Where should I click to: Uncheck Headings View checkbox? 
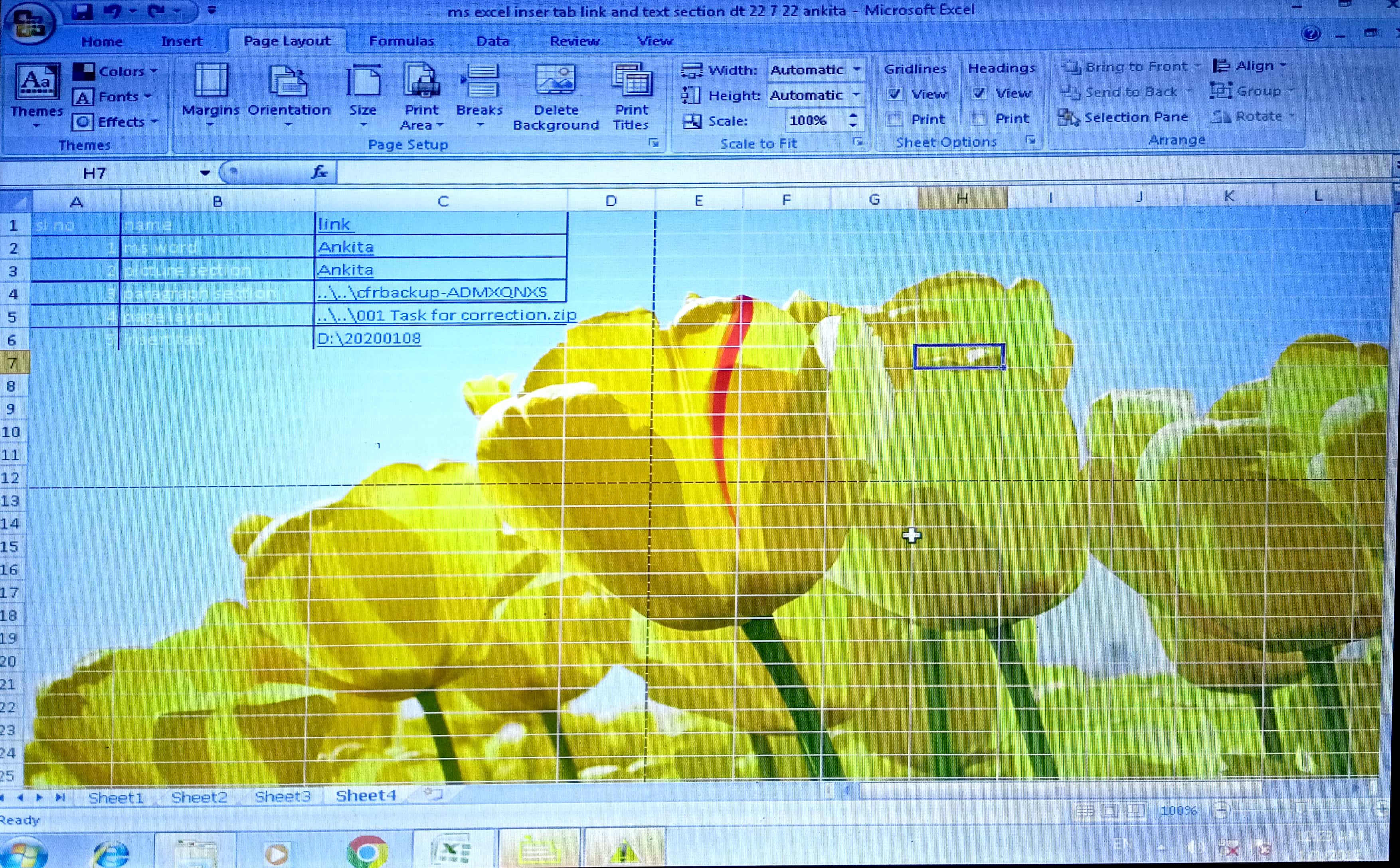(979, 93)
